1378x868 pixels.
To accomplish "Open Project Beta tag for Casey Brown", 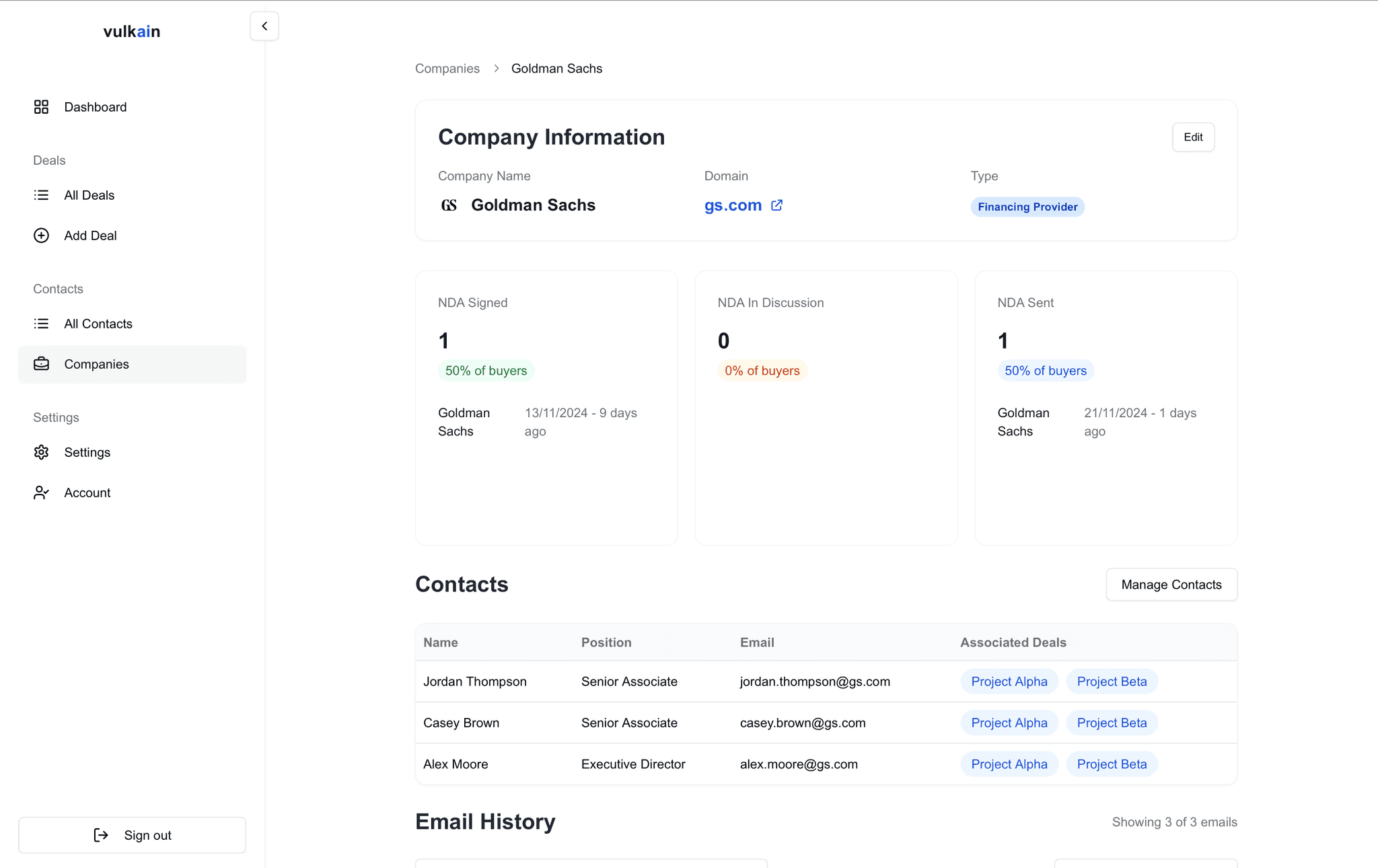I will [1111, 723].
